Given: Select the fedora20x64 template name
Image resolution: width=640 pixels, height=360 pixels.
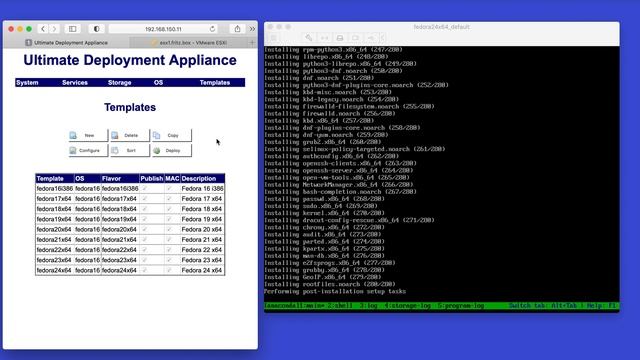Looking at the screenshot, I should [x=54, y=229].
